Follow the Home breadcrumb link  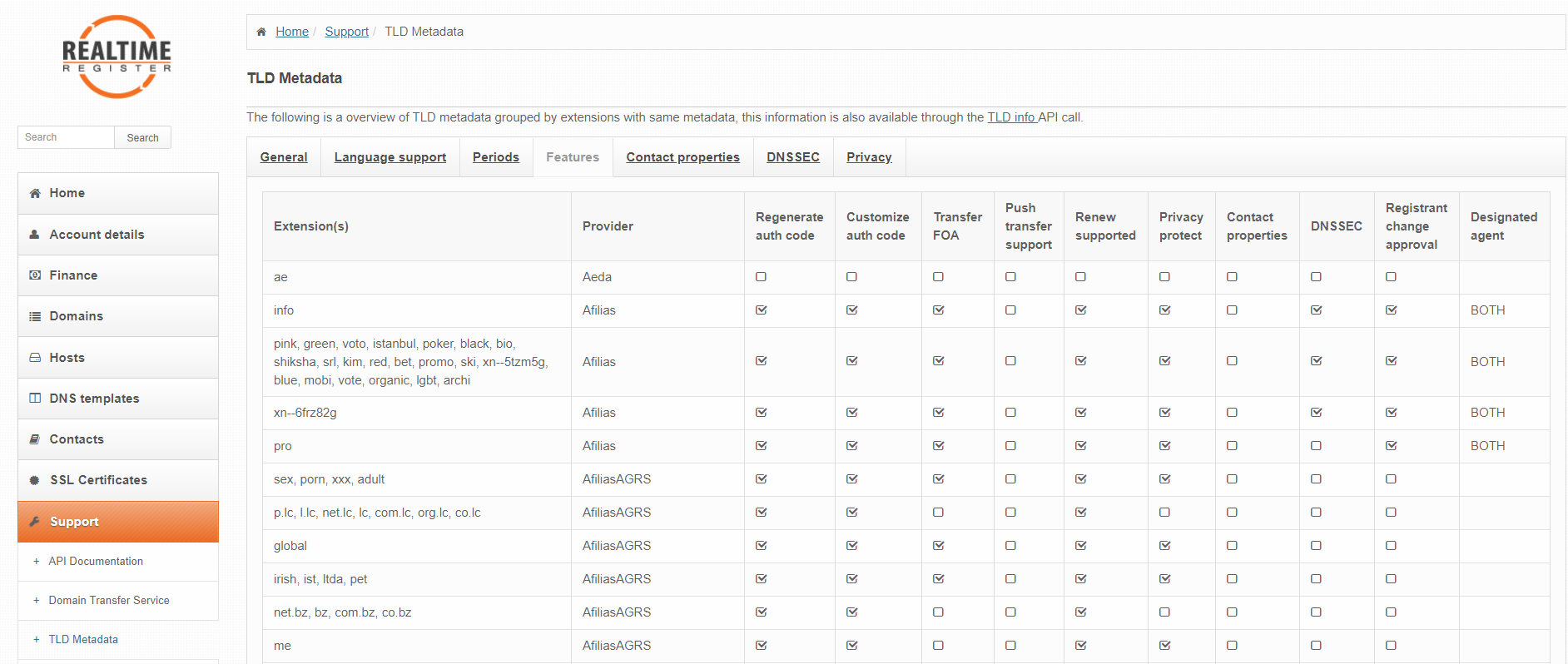[292, 32]
